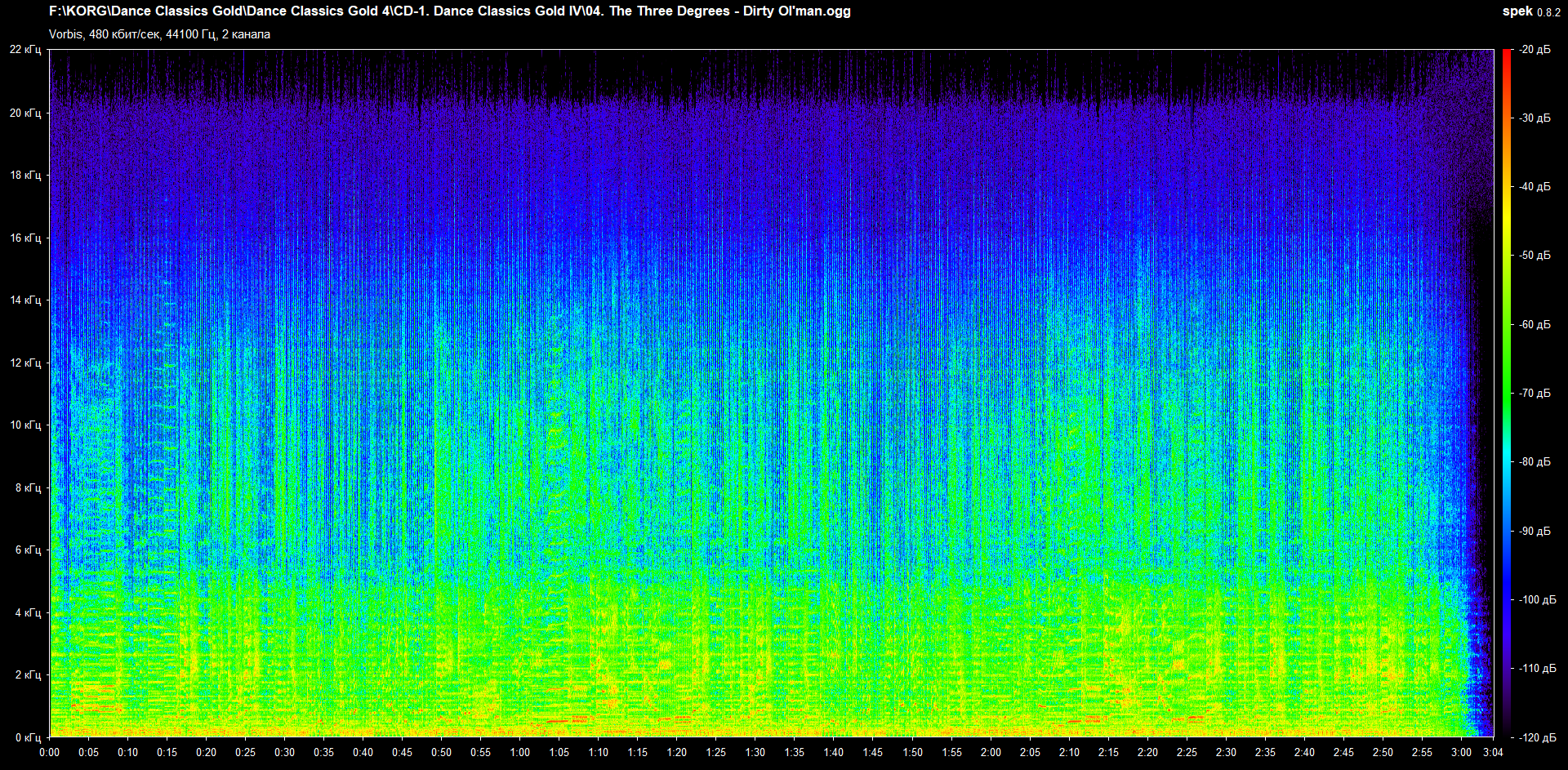
Task: Click the 22 кГц frequency label
Action: 25,50
